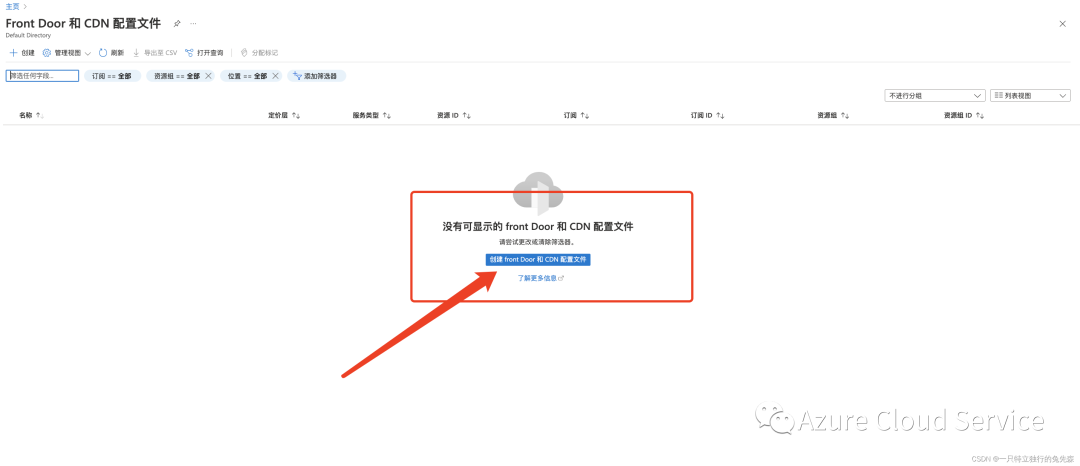Expand the 管理视图 menu

(x=66, y=52)
